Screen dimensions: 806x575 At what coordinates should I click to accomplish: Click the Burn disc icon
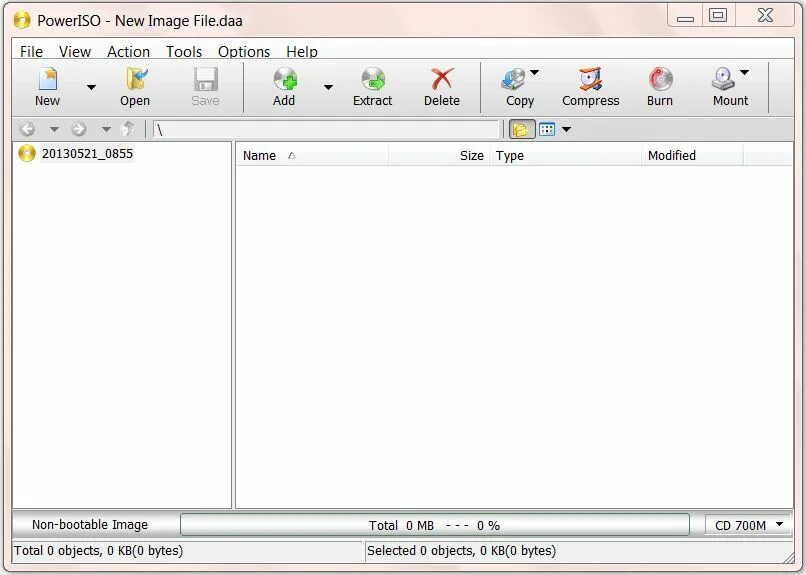point(660,80)
